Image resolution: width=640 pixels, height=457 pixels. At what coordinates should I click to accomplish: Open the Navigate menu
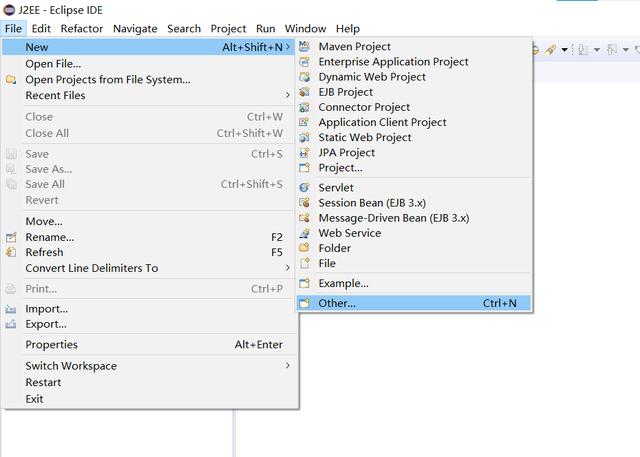pyautogui.click(x=135, y=29)
